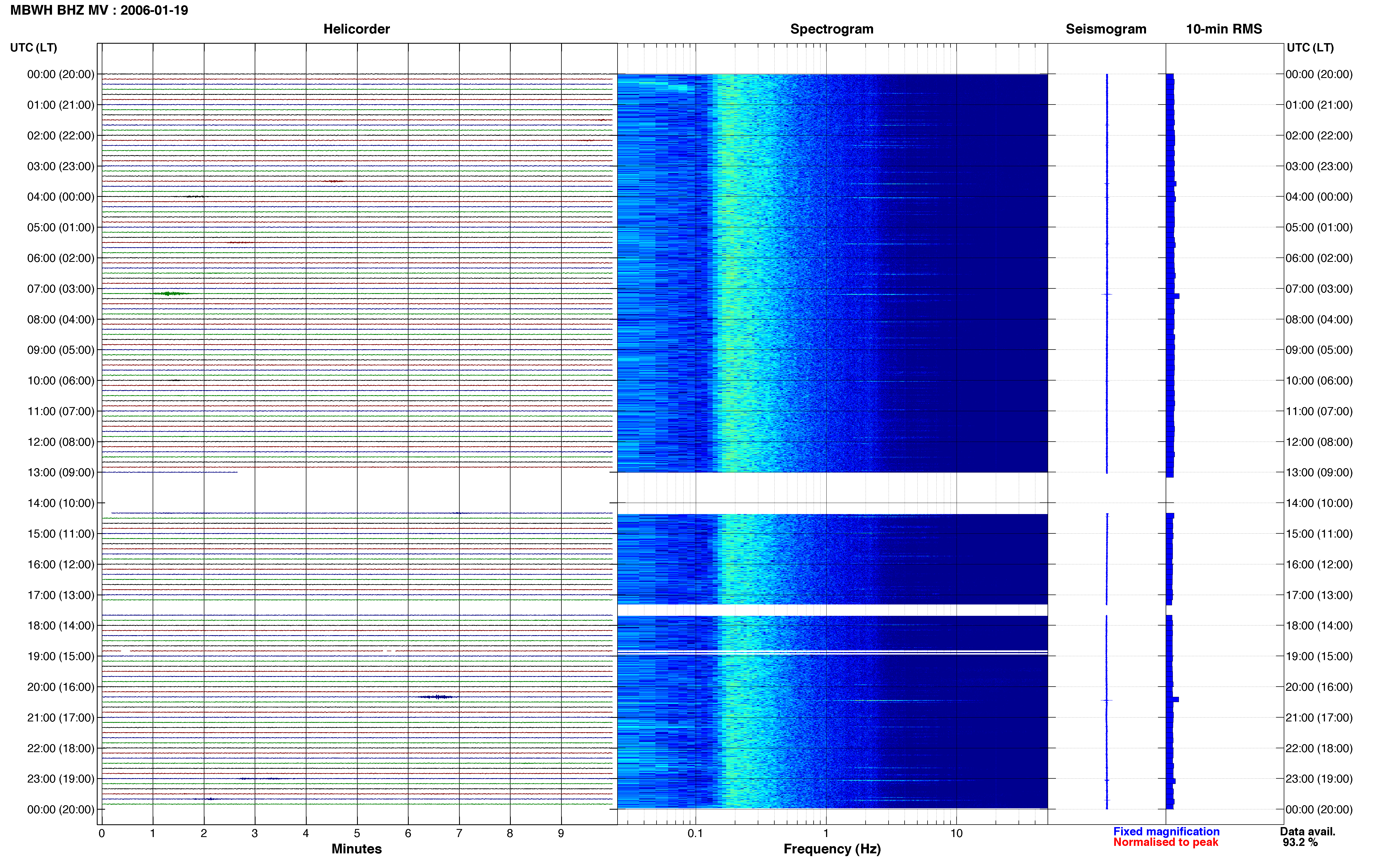The image size is (1388, 868).
Task: Click "08:00 (04:00)" on the right time axis
Action: pyautogui.click(x=1319, y=320)
